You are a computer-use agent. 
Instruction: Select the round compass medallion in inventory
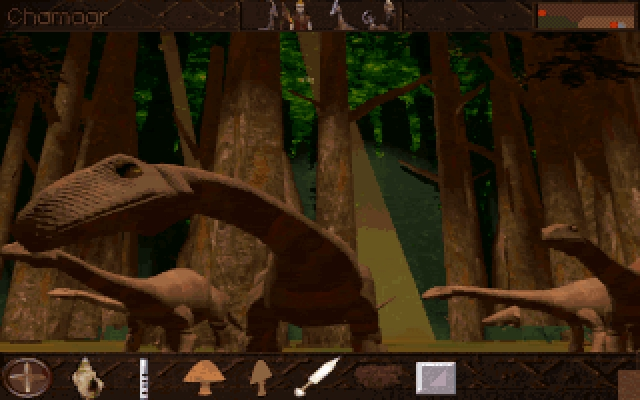27,378
